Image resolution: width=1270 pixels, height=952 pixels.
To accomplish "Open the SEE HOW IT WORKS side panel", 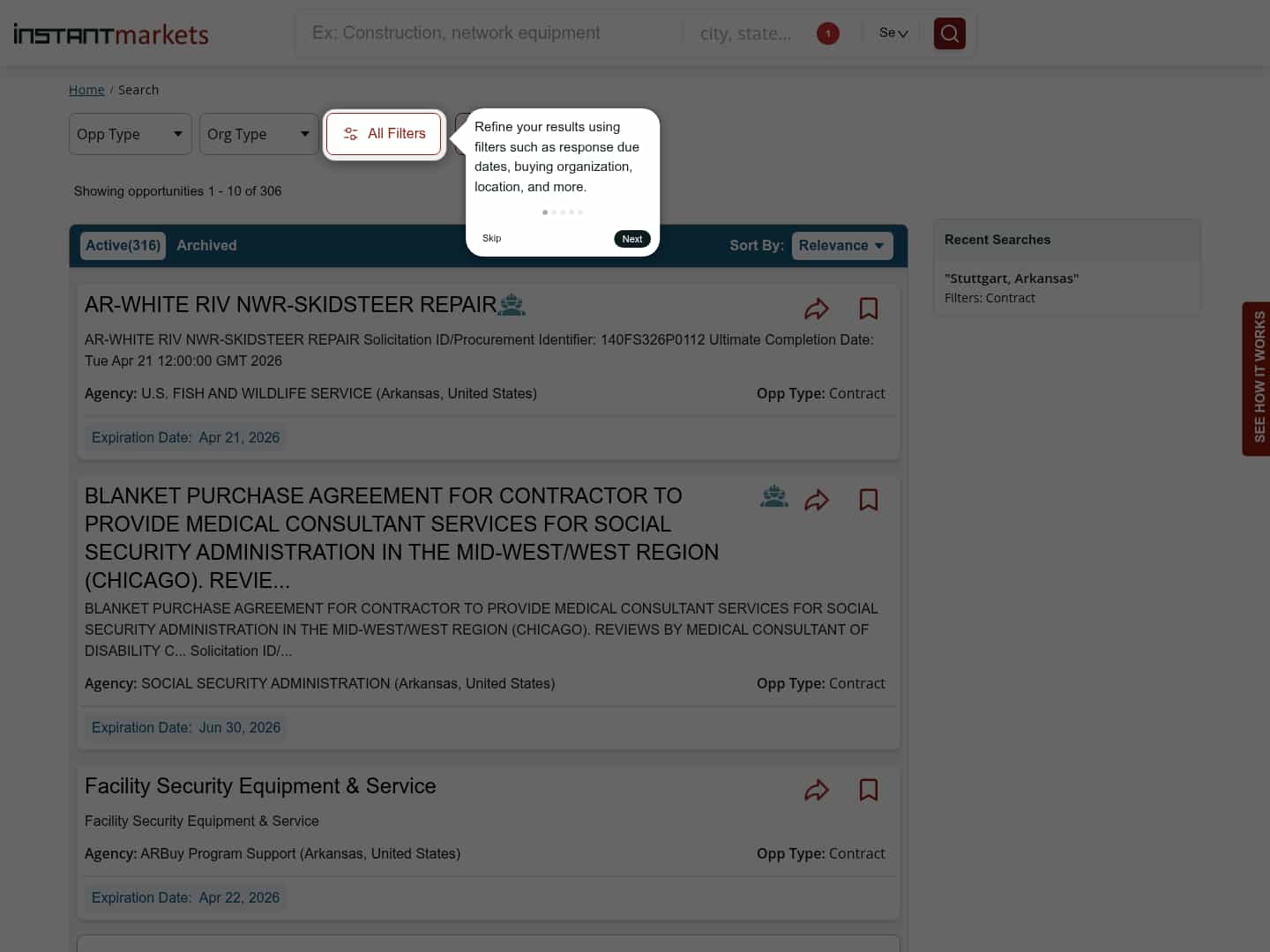I will tap(1256, 379).
